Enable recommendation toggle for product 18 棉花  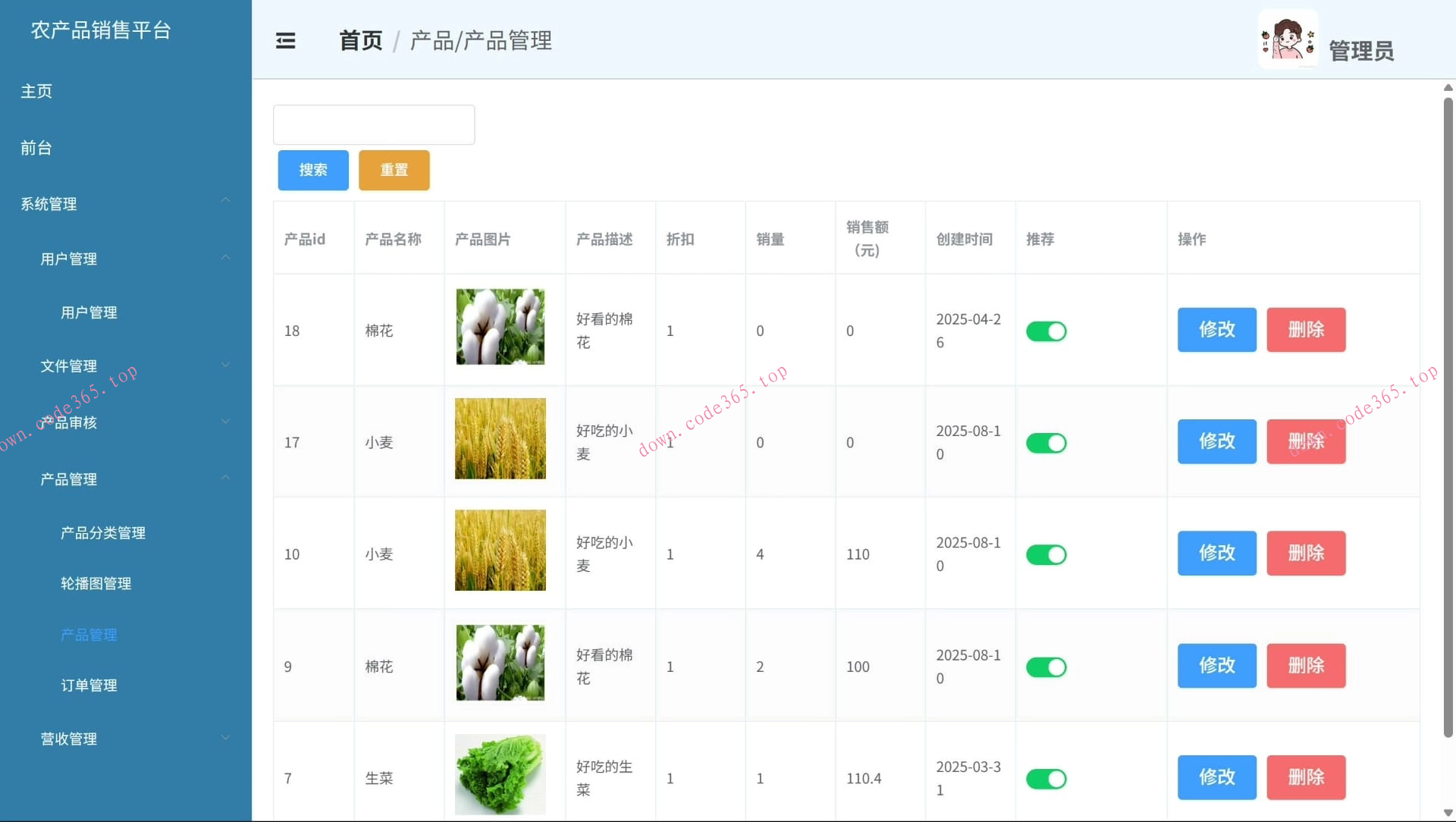click(1046, 331)
